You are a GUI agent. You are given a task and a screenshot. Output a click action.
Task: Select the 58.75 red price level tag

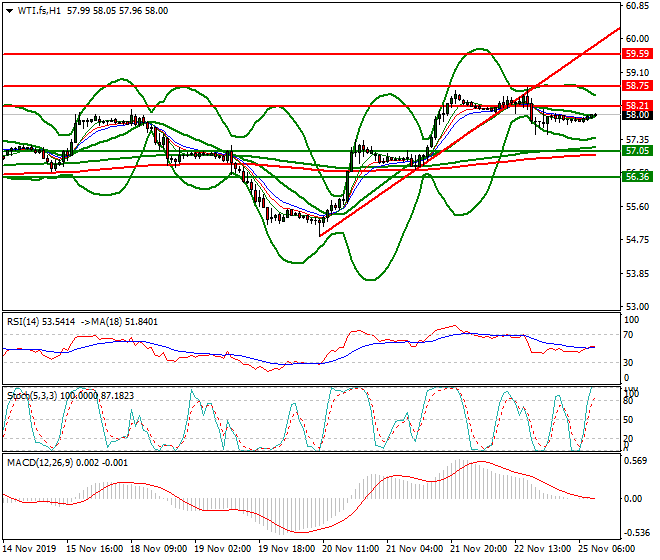pyautogui.click(x=638, y=88)
